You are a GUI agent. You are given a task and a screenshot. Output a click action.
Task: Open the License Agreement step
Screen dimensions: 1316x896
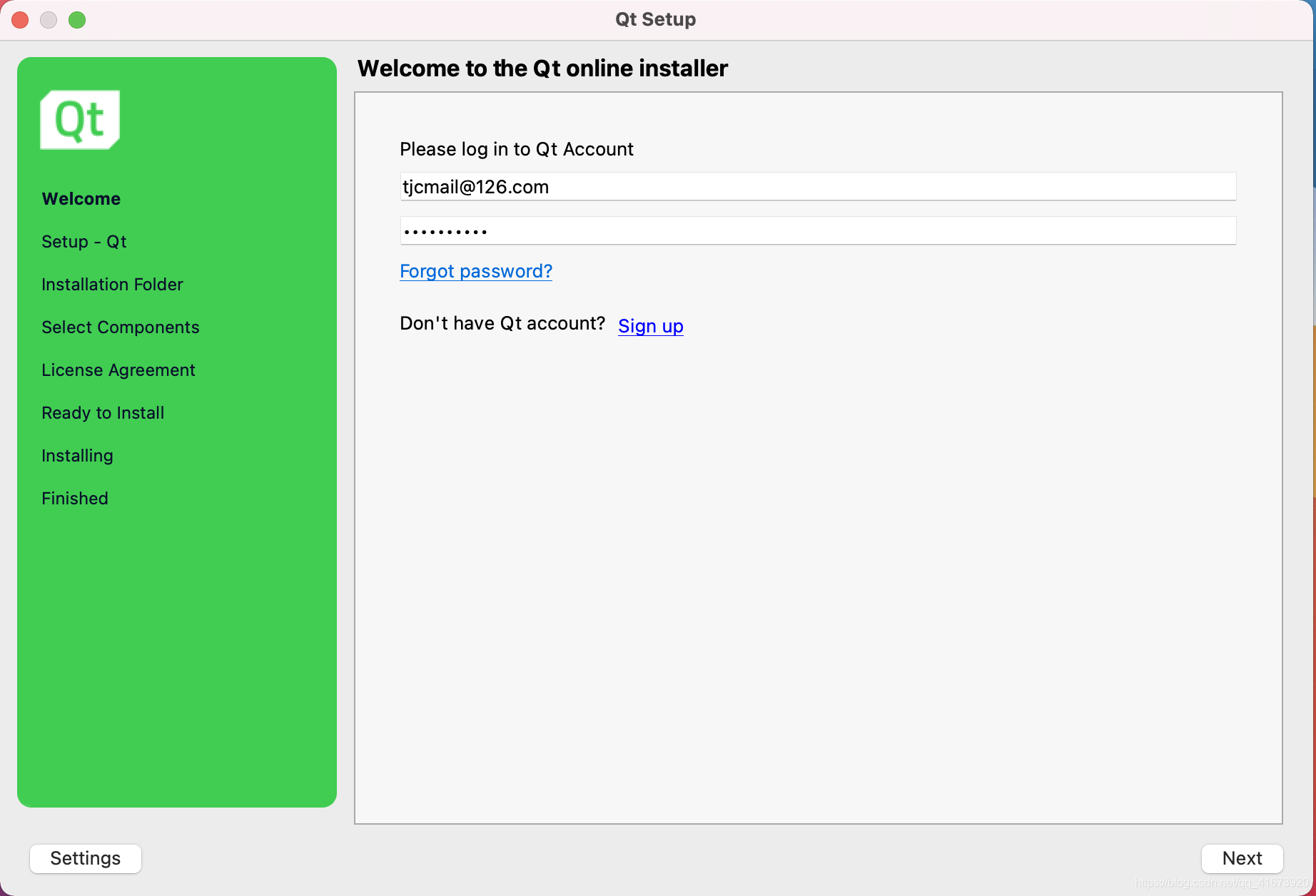coord(118,370)
